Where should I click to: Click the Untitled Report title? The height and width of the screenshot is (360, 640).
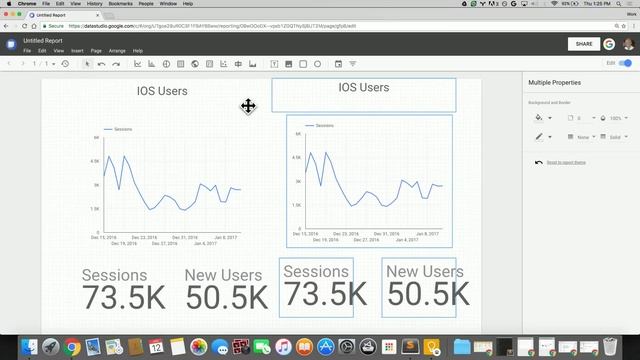coord(43,41)
